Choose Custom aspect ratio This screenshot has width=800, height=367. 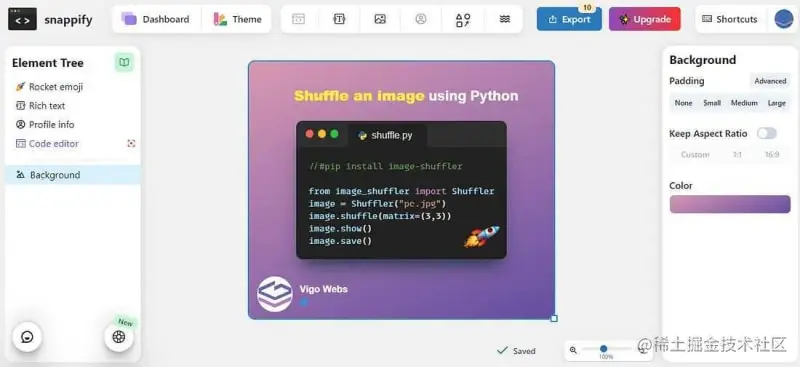pos(695,155)
